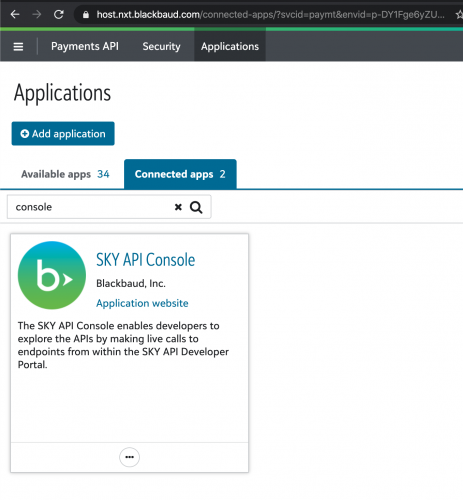Click the padlock icon in address bar
Screen dimensions: 463x500
[86, 15]
